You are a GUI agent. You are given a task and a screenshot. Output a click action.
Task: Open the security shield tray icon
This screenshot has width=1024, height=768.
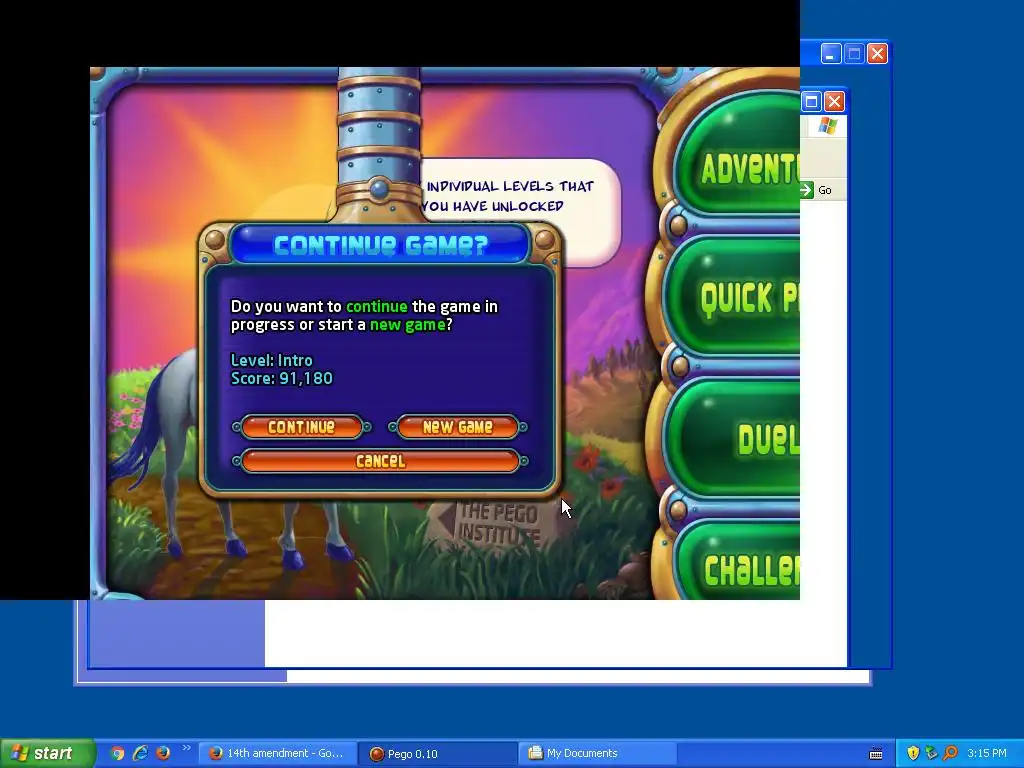click(x=913, y=753)
